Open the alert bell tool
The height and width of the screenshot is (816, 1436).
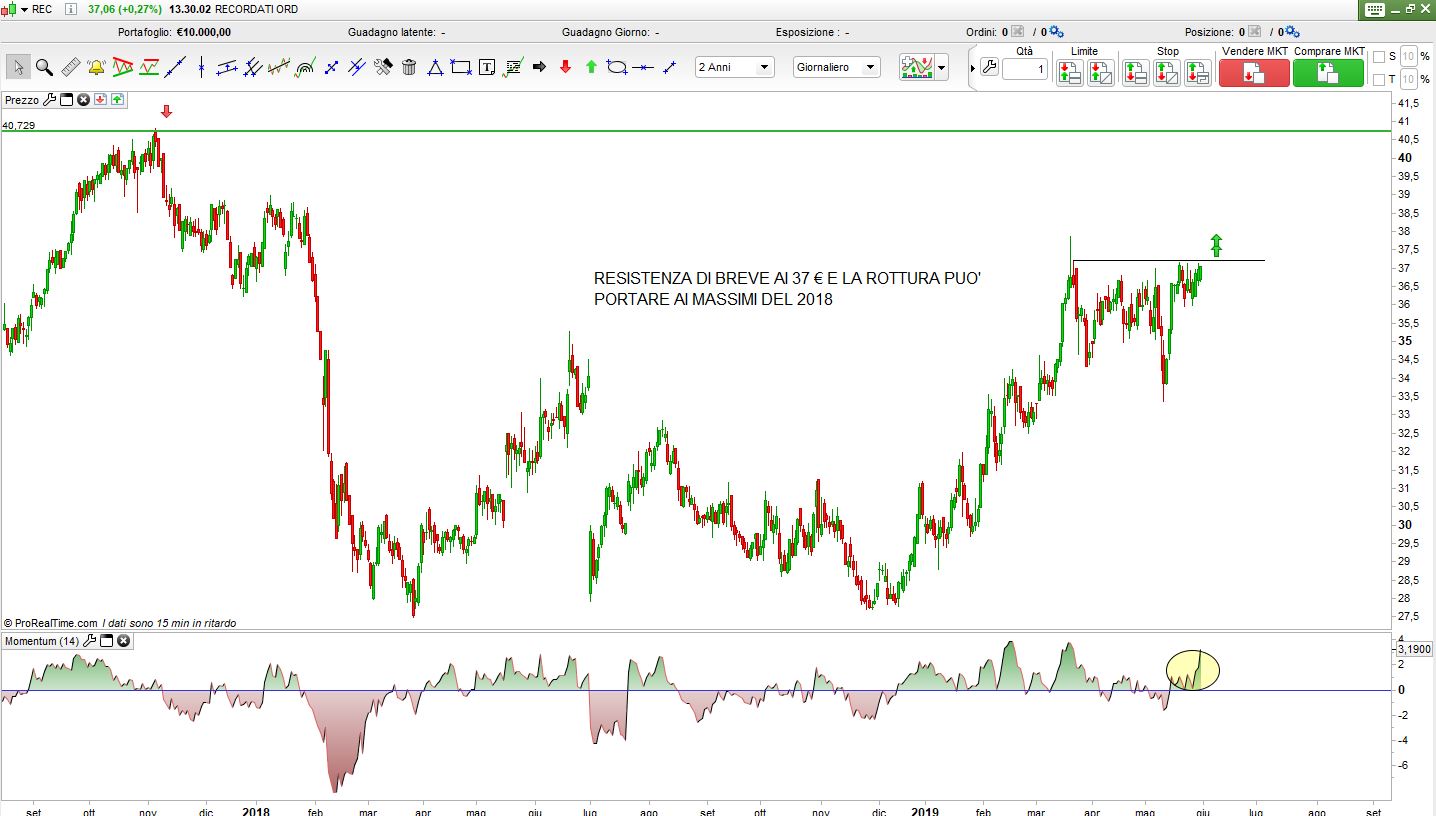tap(96, 68)
